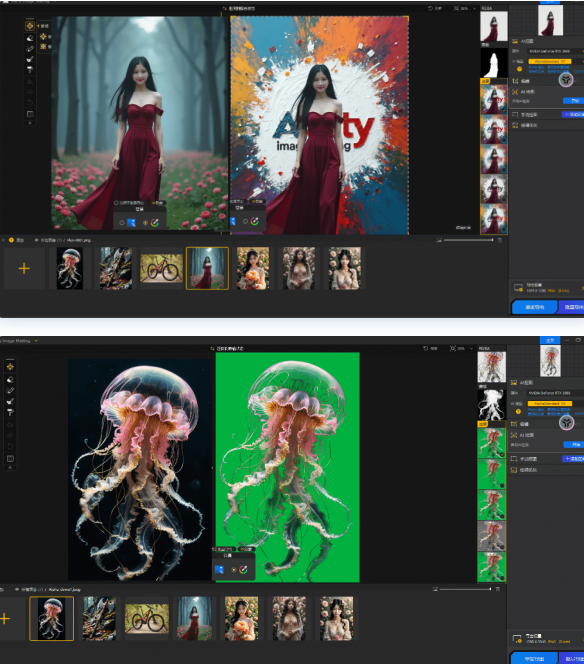Viewport: 584px width, 664px height.
Task: Click the redo arrow in upper window toolbar
Action: pos(30,92)
